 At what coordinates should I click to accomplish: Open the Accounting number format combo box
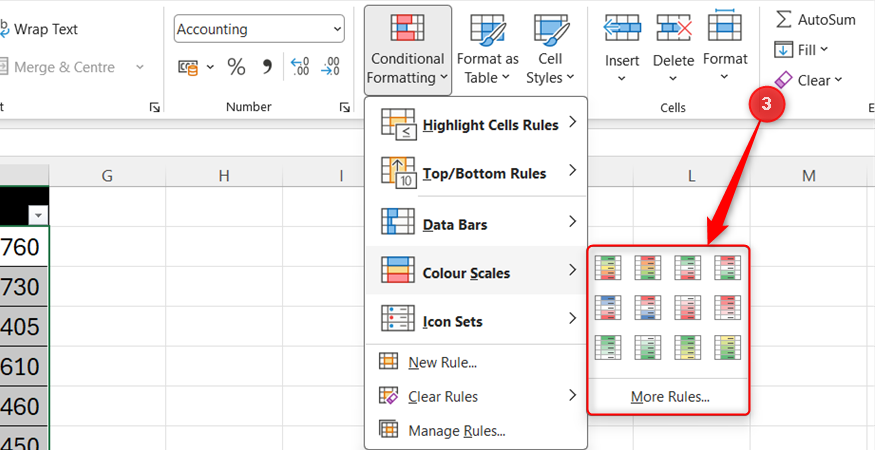(x=259, y=29)
